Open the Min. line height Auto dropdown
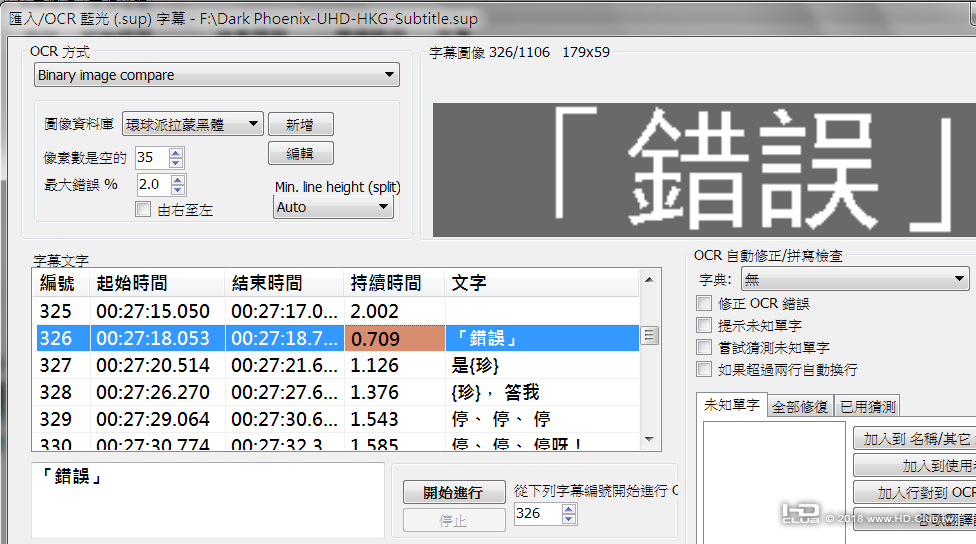 (x=333, y=207)
